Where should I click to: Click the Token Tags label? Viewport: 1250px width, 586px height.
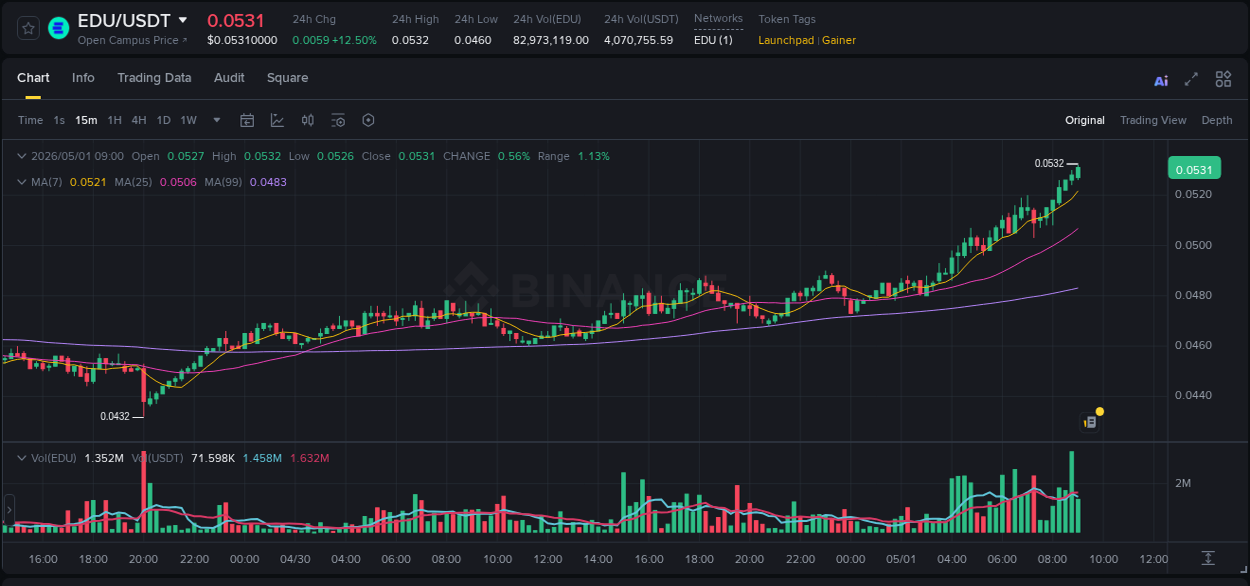click(x=787, y=19)
